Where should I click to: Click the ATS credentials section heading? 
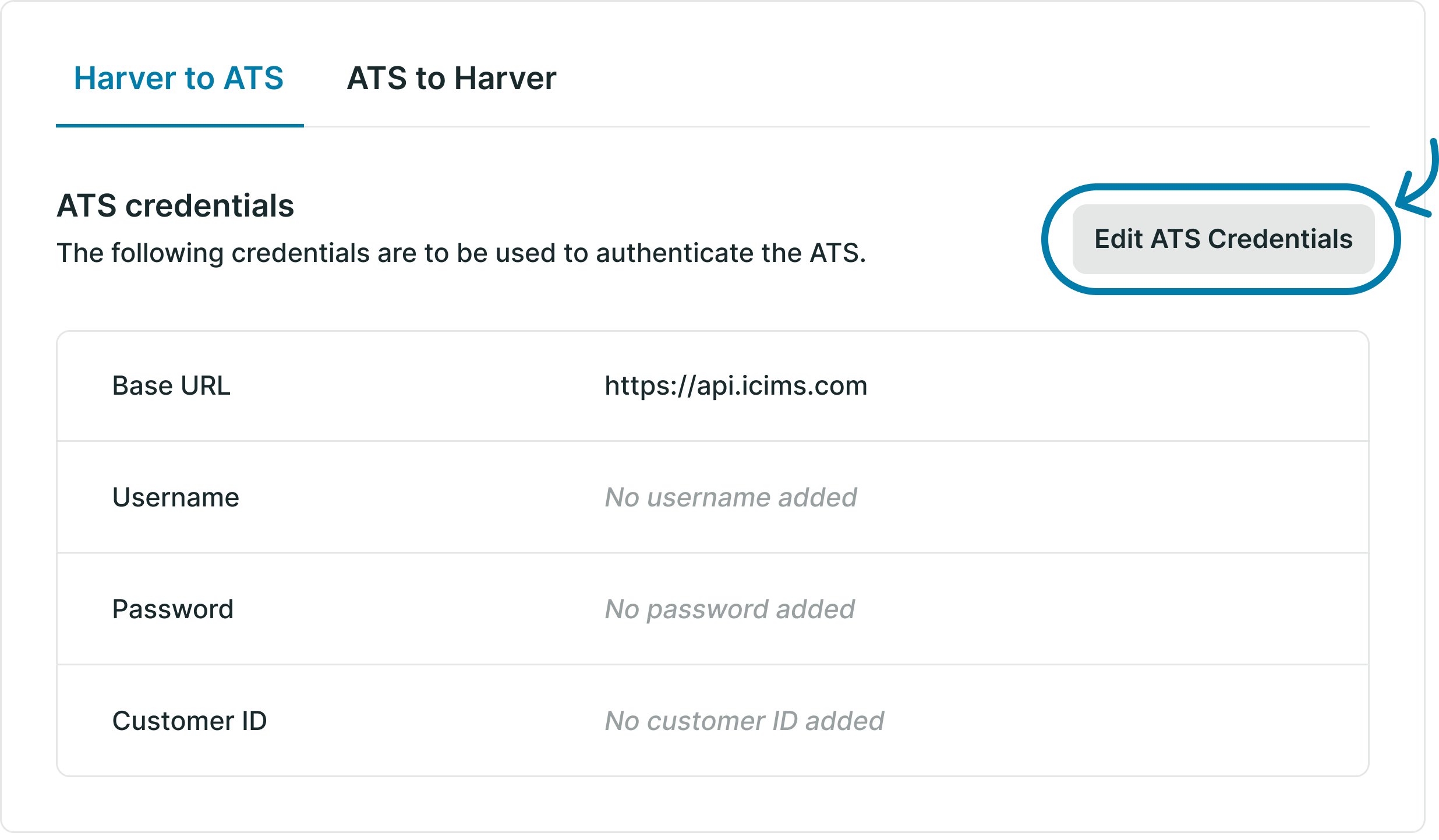pos(175,206)
